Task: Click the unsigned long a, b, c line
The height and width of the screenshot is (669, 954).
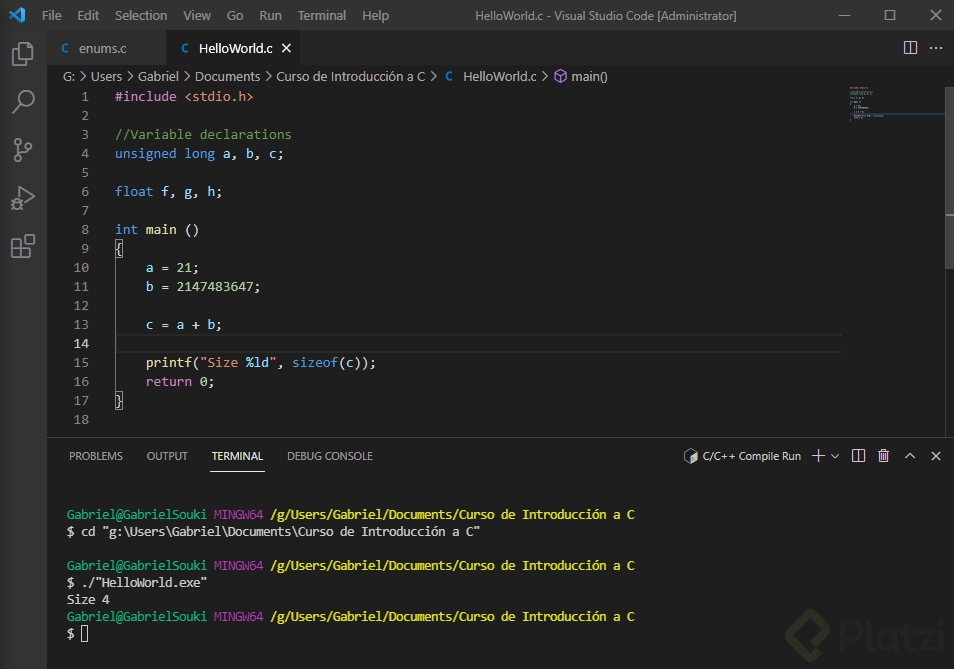Action: [x=199, y=154]
